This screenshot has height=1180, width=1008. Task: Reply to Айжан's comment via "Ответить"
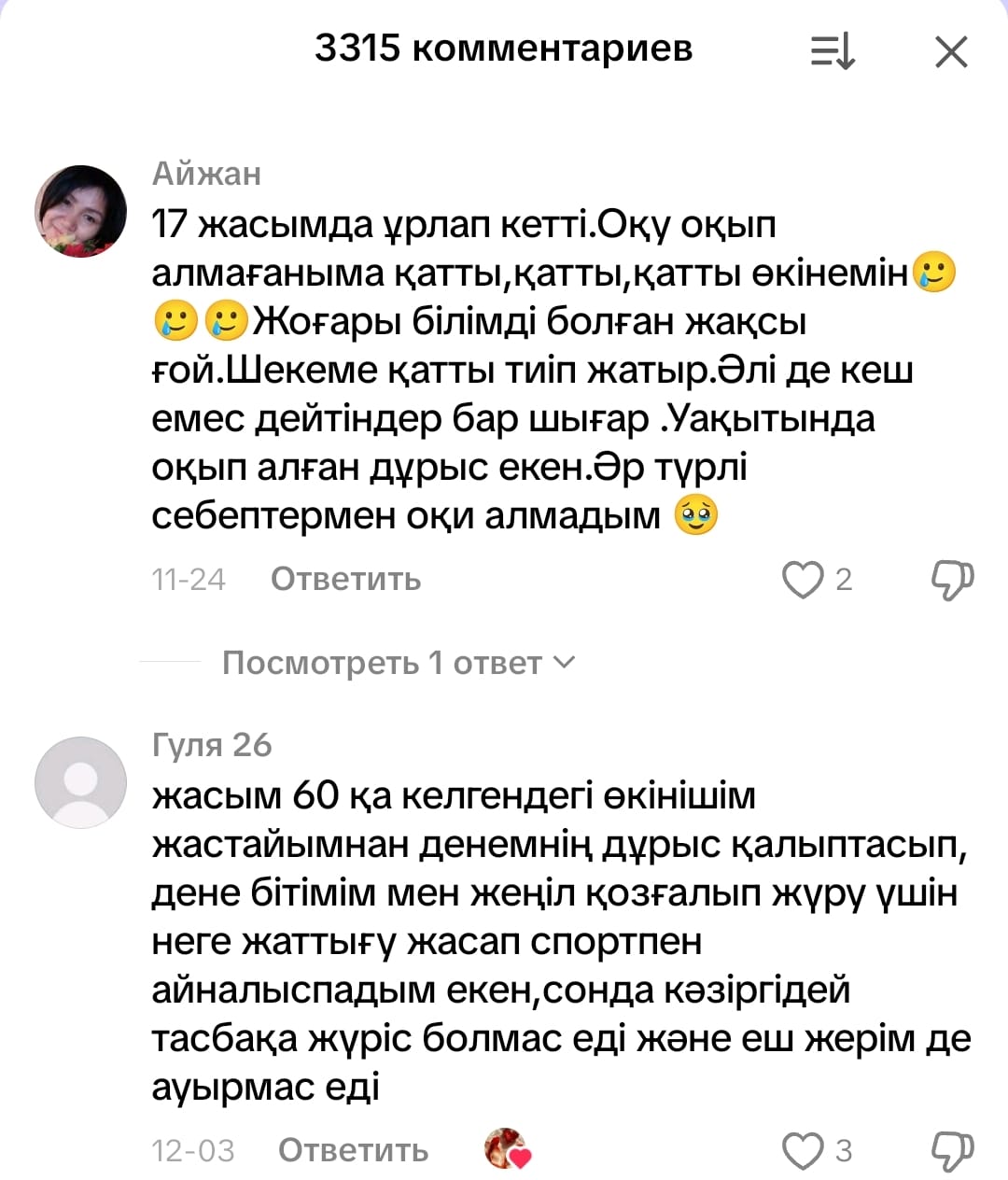345,580
